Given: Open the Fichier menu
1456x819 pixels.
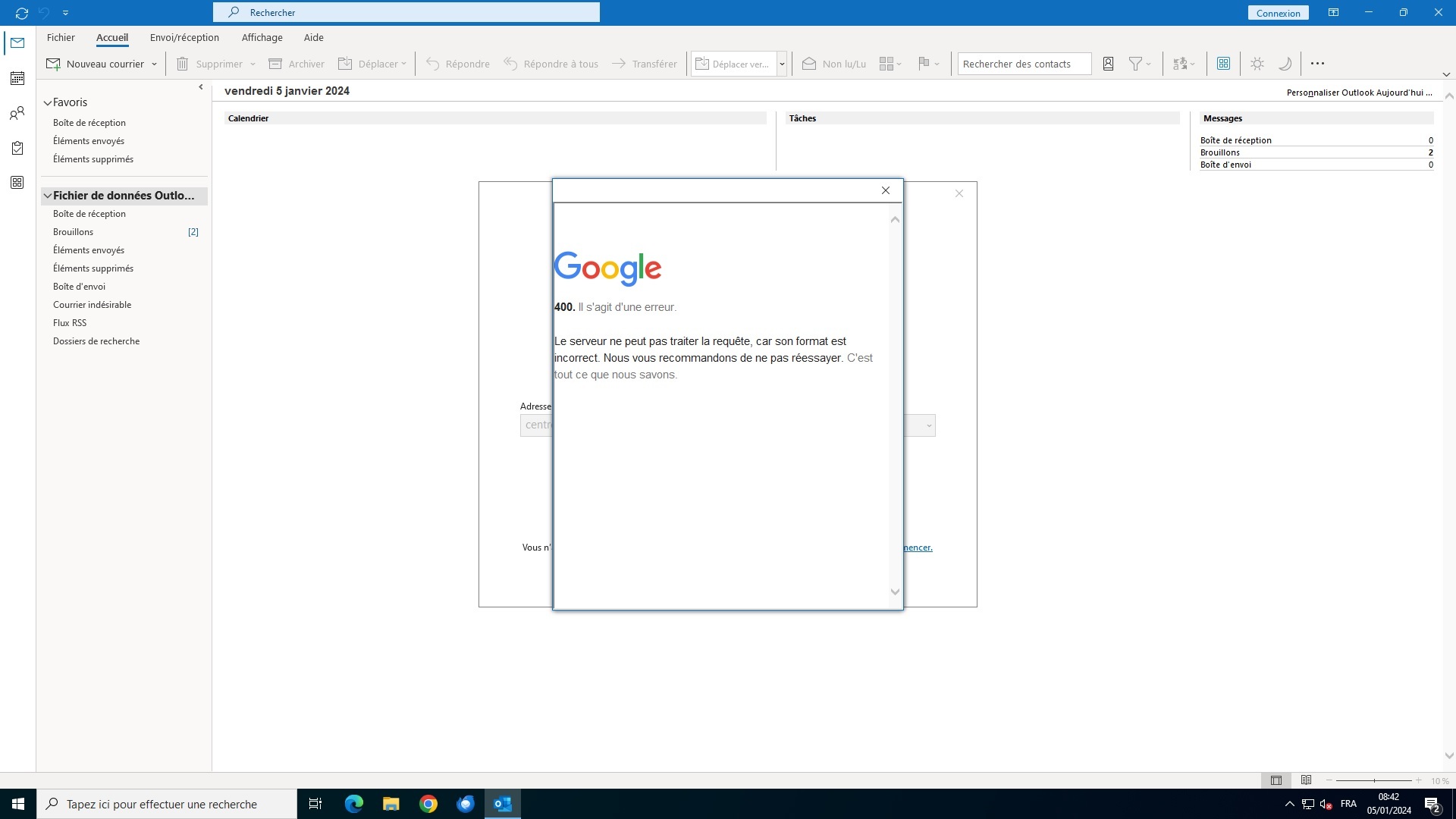Looking at the screenshot, I should tap(61, 37).
